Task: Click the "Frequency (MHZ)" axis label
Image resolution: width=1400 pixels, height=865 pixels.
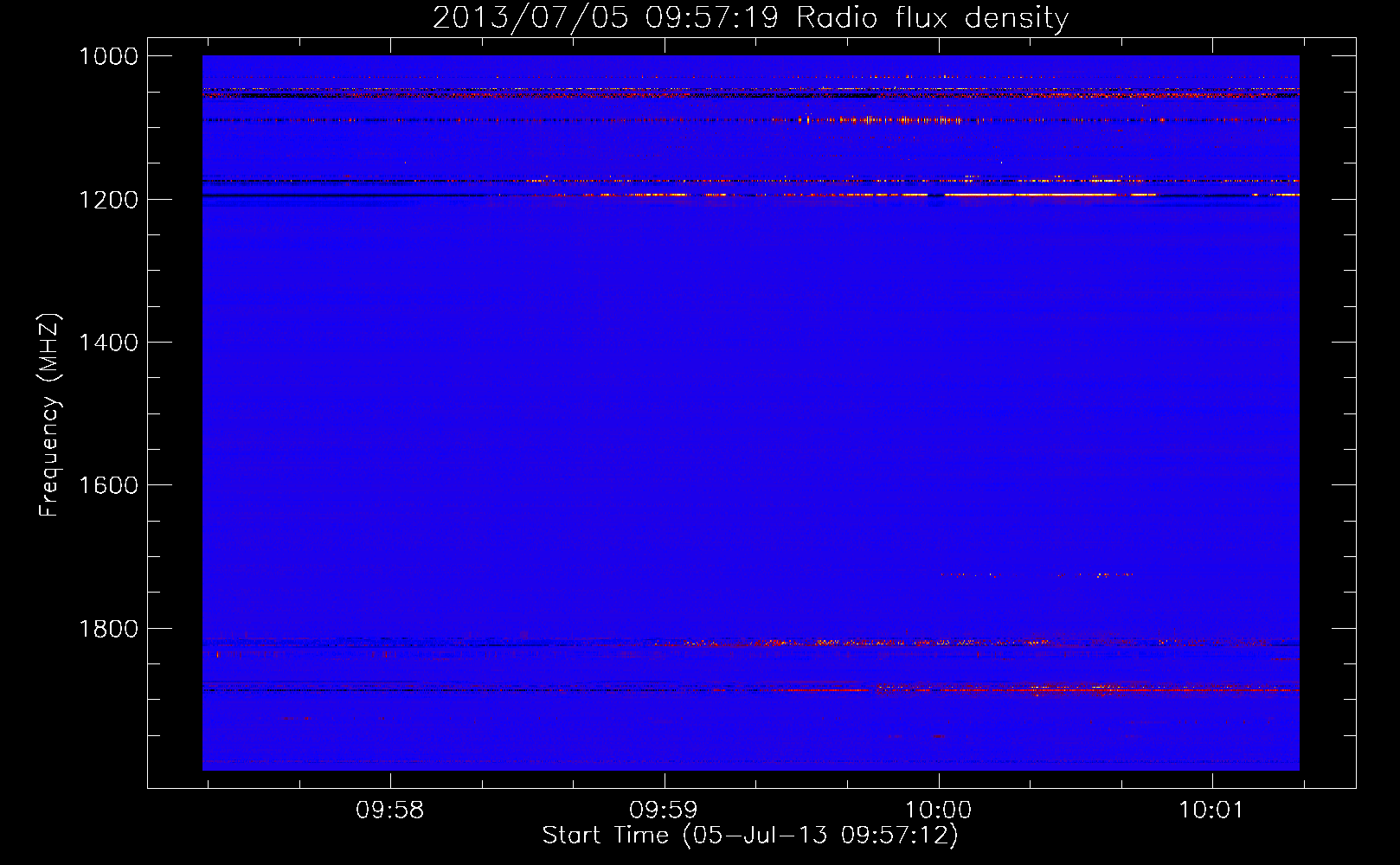Action: 49,415
